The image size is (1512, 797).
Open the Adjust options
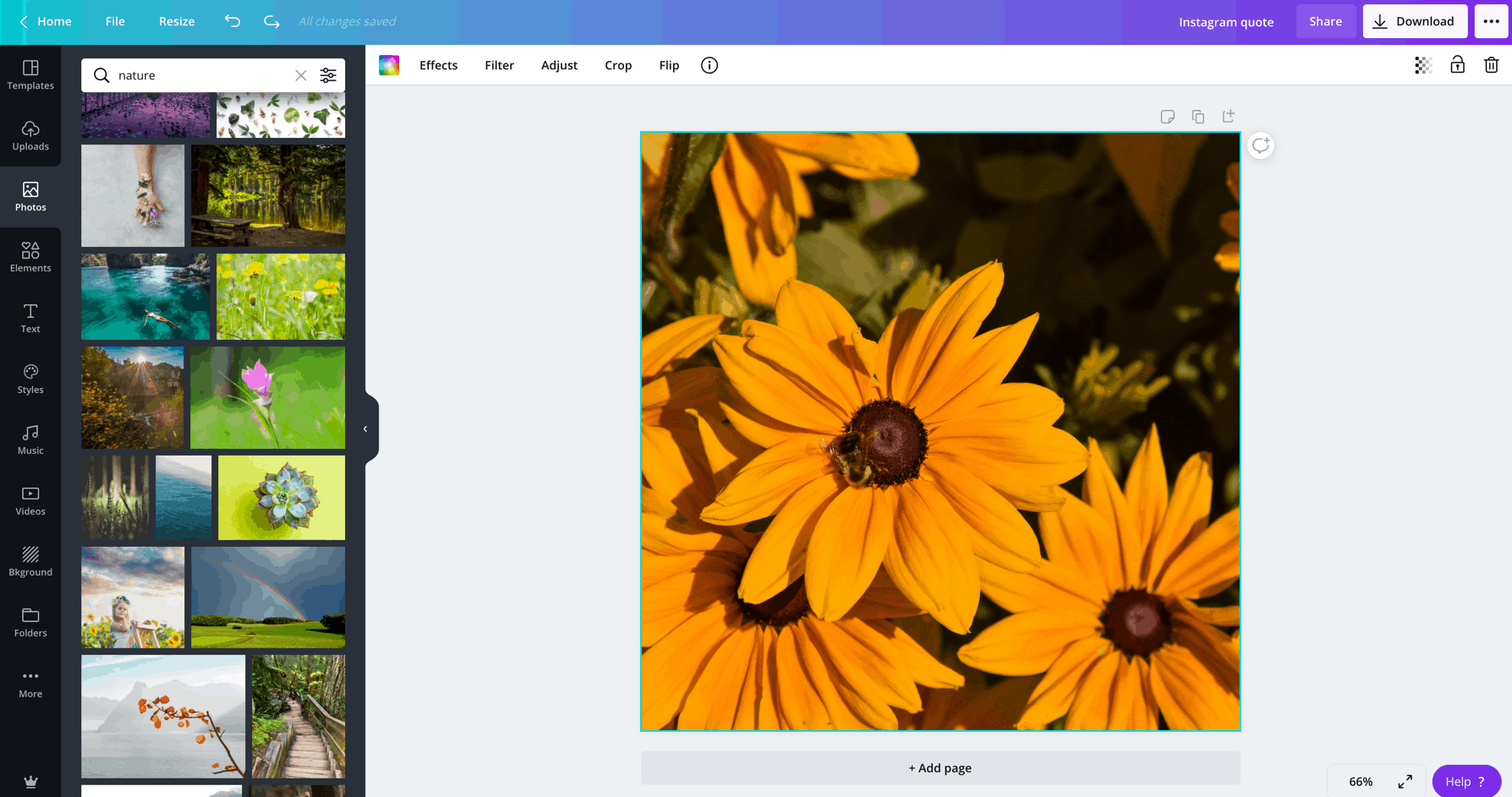coord(559,65)
